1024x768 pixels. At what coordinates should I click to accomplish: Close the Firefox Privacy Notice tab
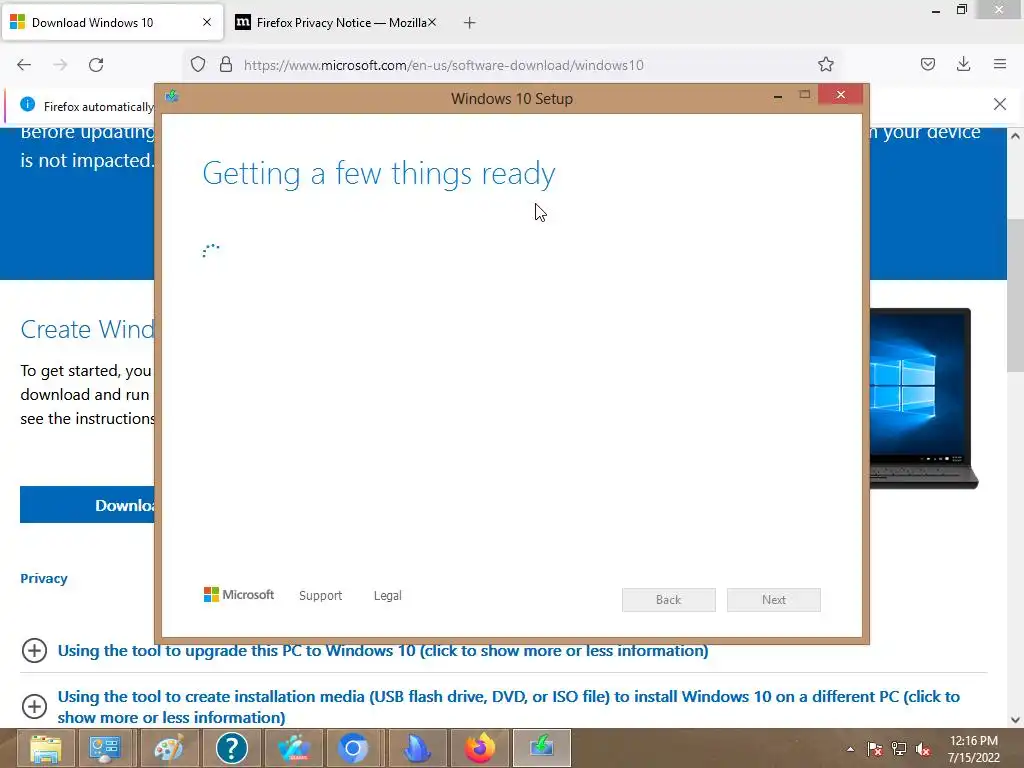432,22
